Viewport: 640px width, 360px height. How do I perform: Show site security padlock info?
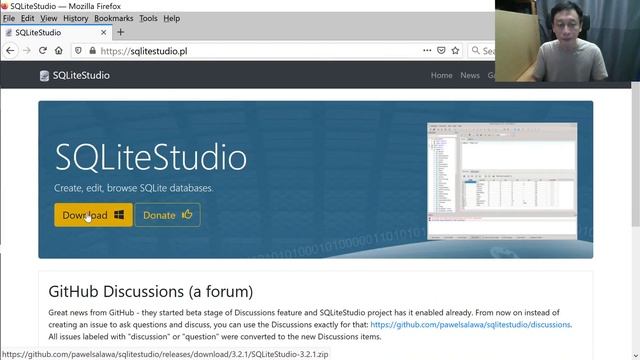coord(93,51)
